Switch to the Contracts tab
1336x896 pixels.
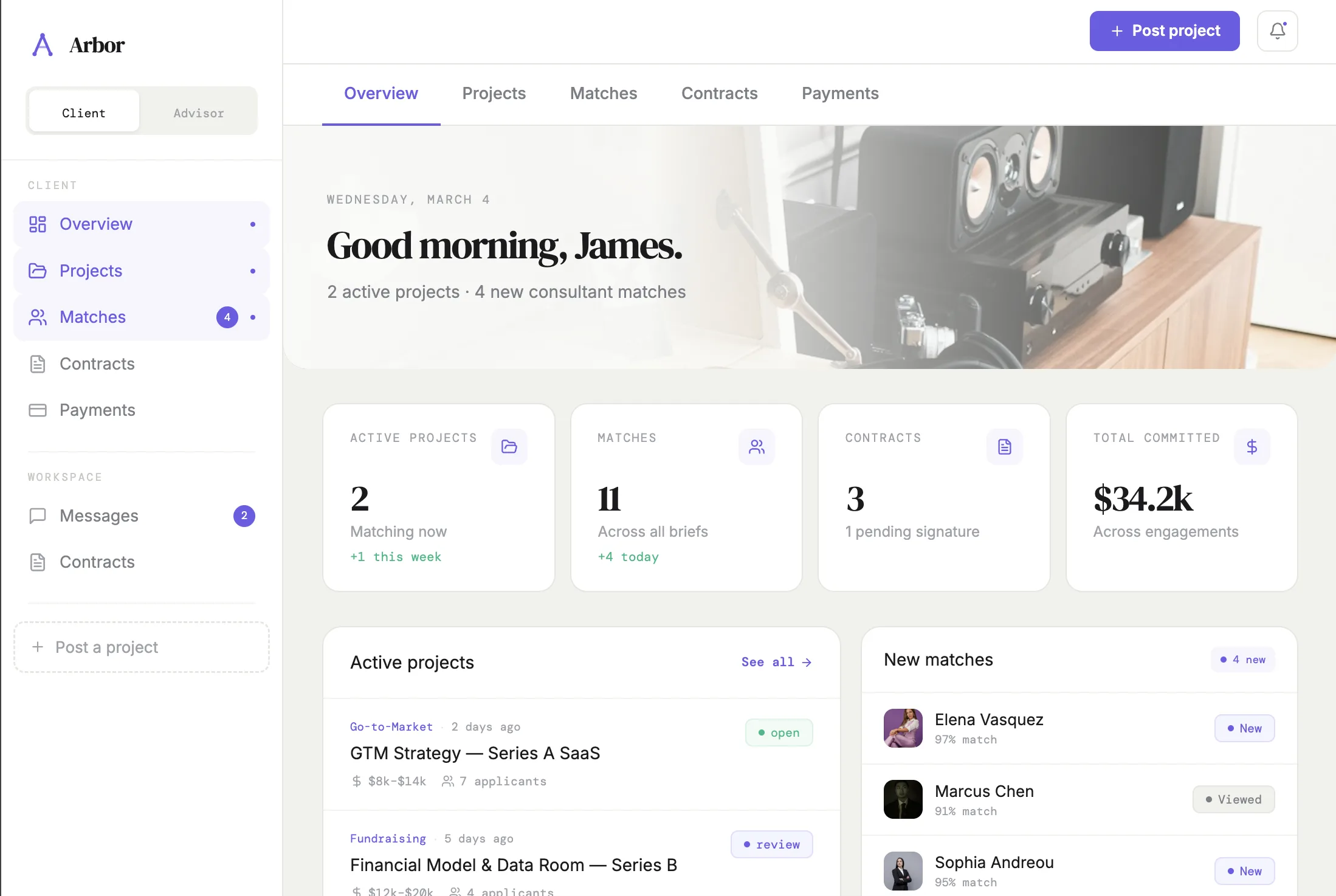(720, 93)
